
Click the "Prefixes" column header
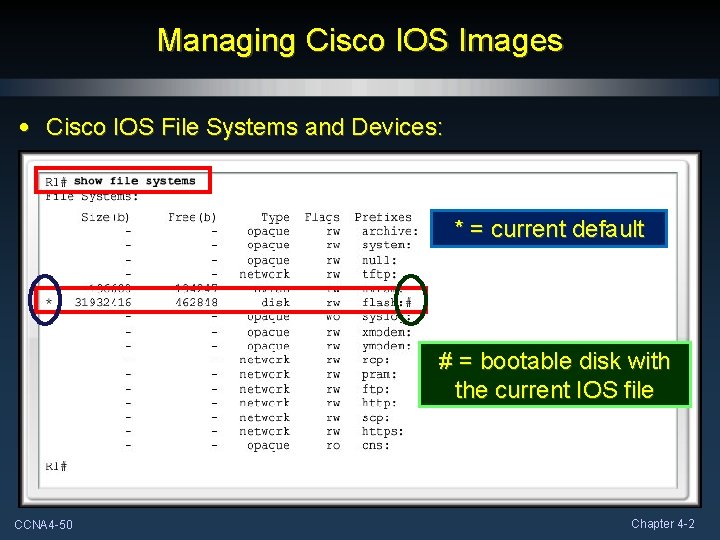(383, 217)
